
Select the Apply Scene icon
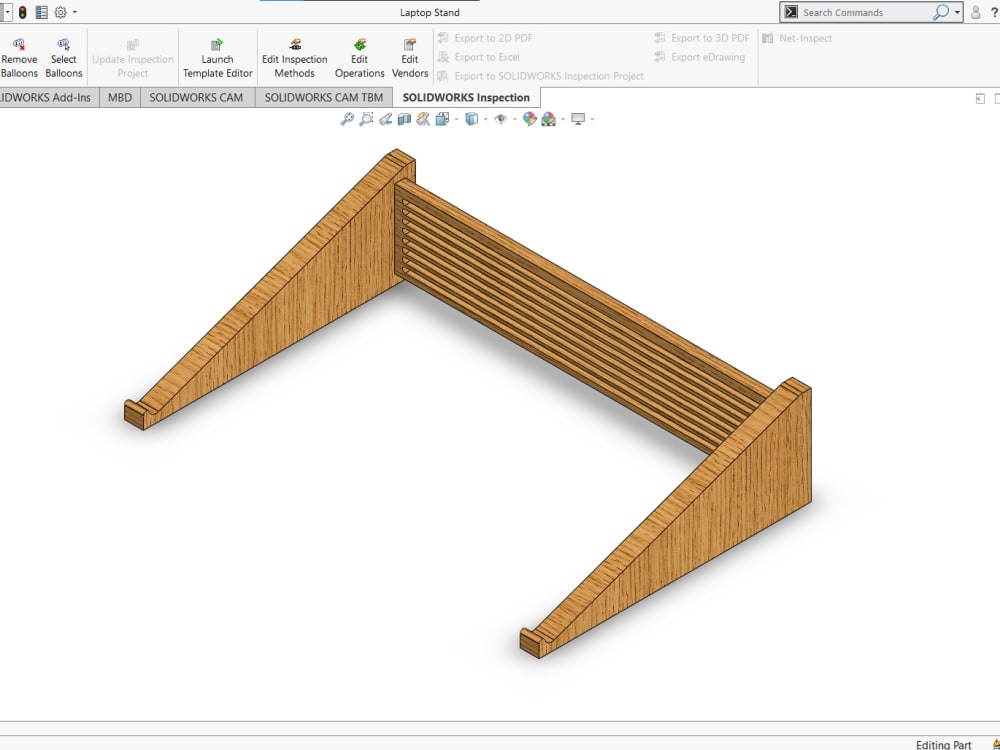click(550, 118)
